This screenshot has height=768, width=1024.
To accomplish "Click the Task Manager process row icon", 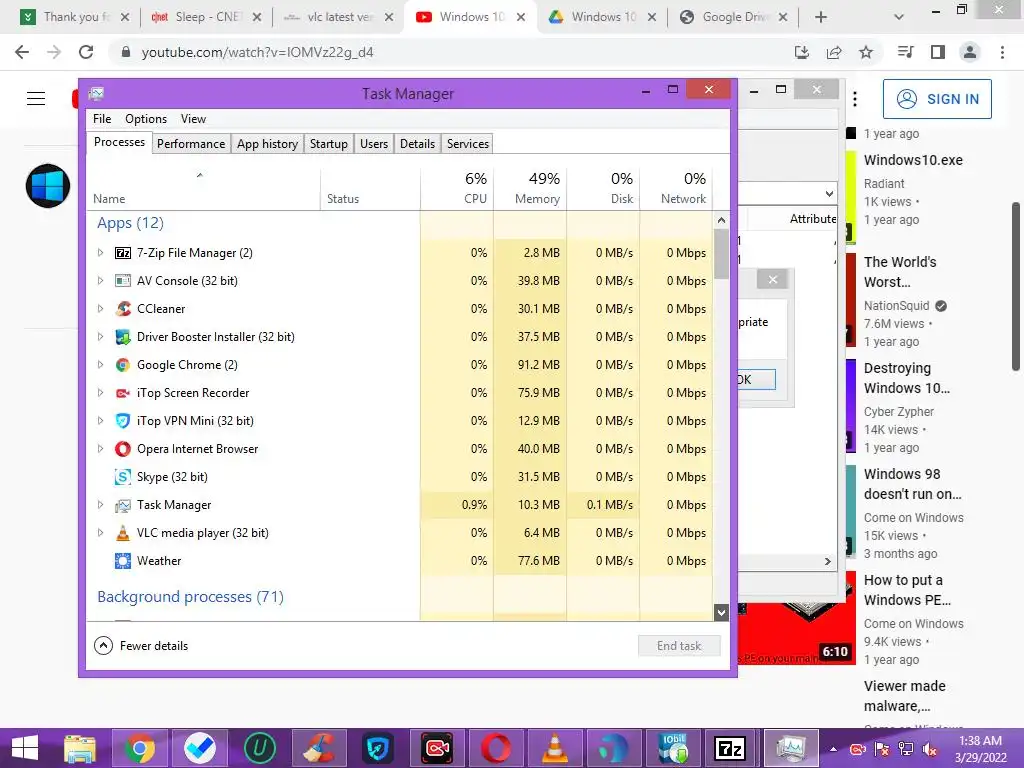I will pyautogui.click(x=123, y=505).
